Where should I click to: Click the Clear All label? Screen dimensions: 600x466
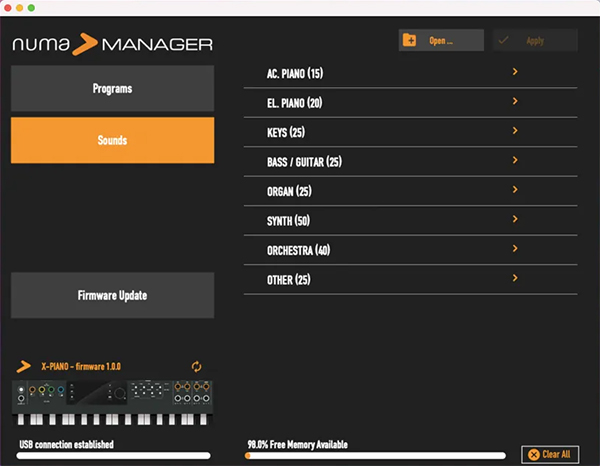[556, 454]
